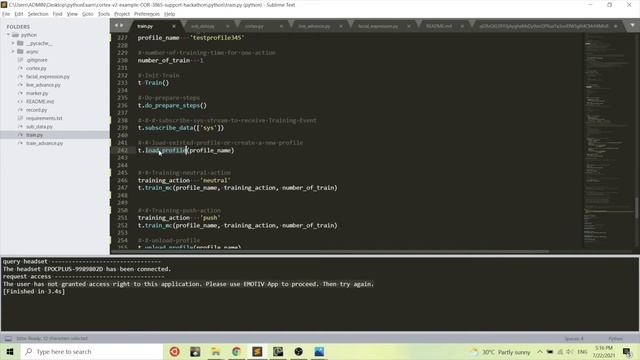Click the ENG language indicator
Screen dimensions: 640x360
582,351
